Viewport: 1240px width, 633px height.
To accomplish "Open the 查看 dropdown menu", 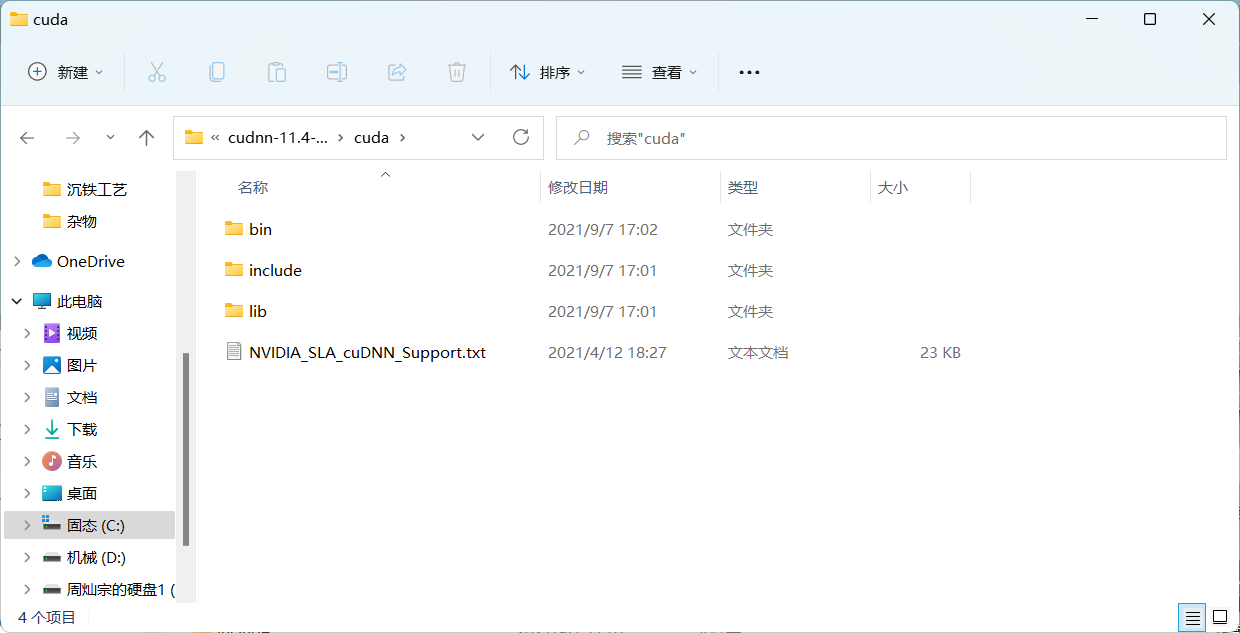I will 659,71.
